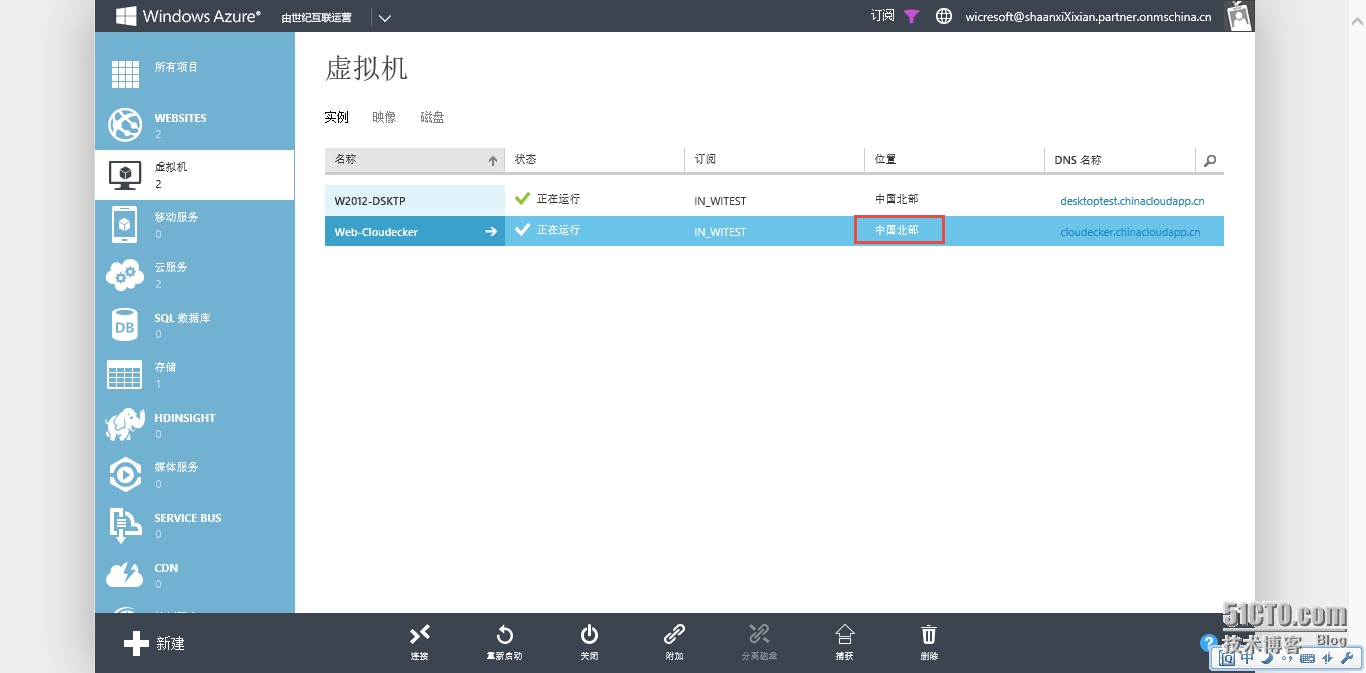Screen dimensions: 1366x673
Task: Click the globe language icon in top bar
Action: (x=944, y=16)
